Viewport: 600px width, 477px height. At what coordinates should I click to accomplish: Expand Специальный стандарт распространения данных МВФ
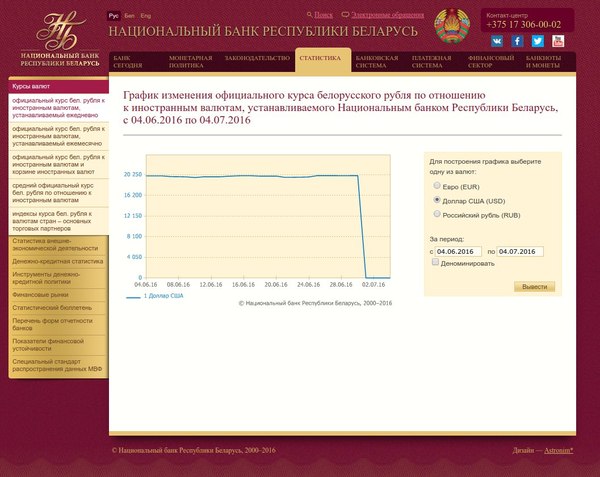coord(57,365)
